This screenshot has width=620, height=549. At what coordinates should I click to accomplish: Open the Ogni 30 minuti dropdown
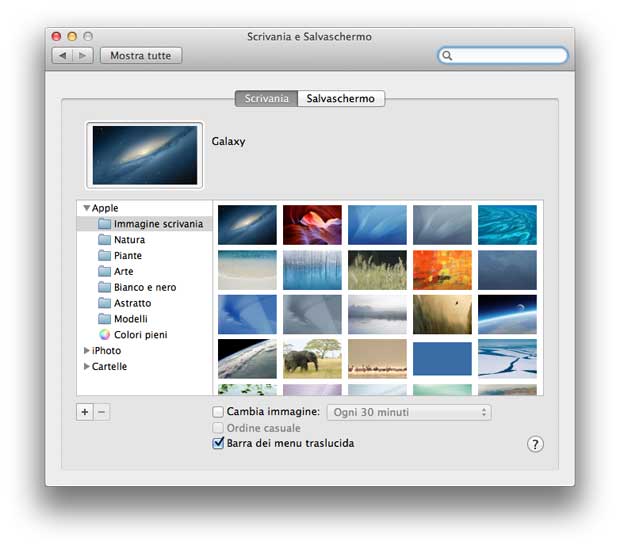pos(410,412)
